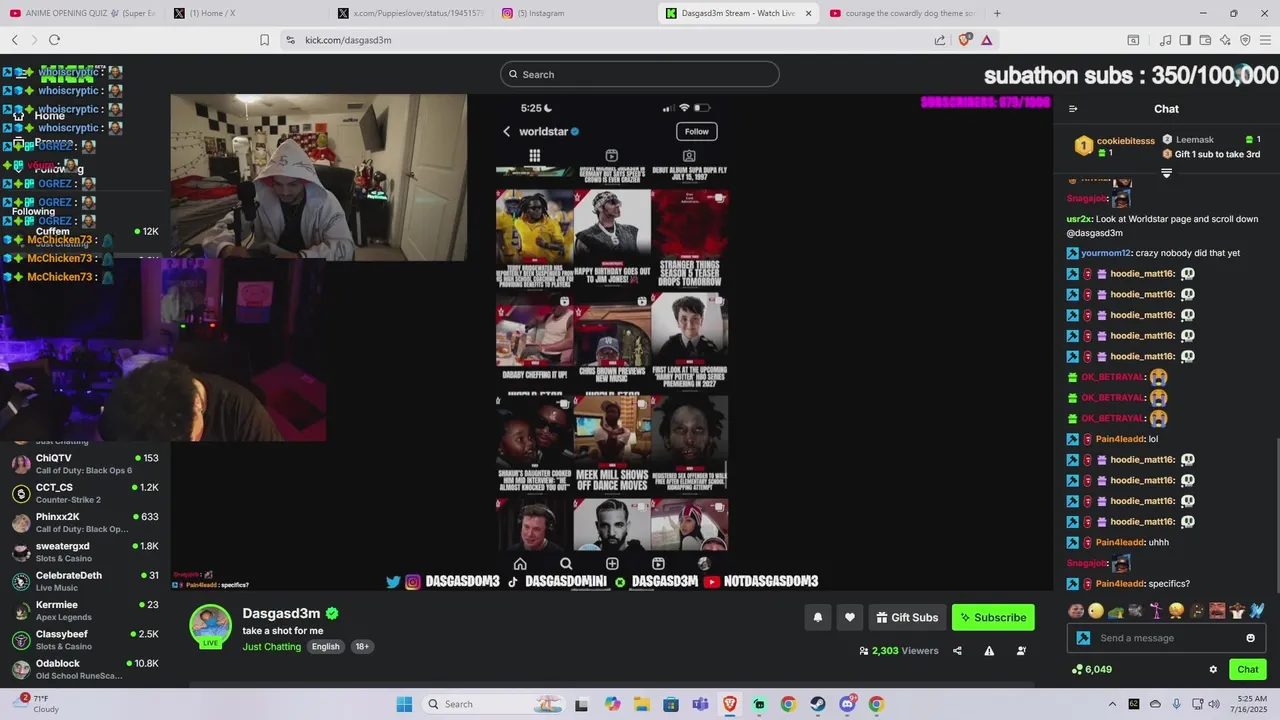Click the Just Chatting category link
The image size is (1280, 720).
coord(271,647)
